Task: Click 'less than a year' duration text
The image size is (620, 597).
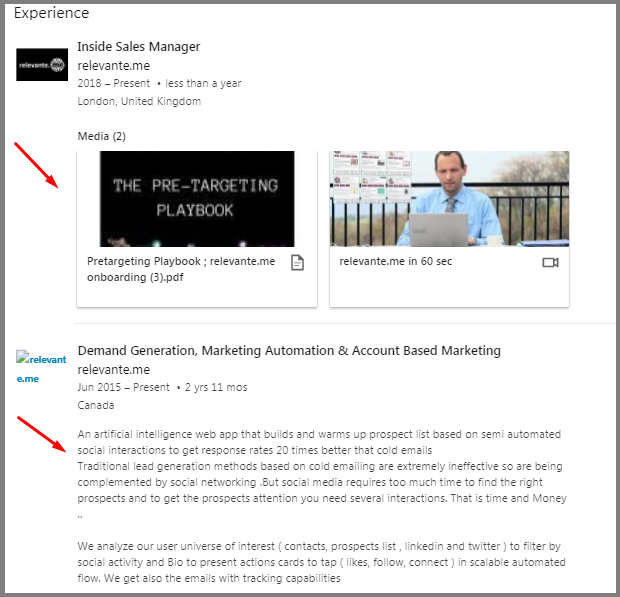Action: click(x=203, y=83)
